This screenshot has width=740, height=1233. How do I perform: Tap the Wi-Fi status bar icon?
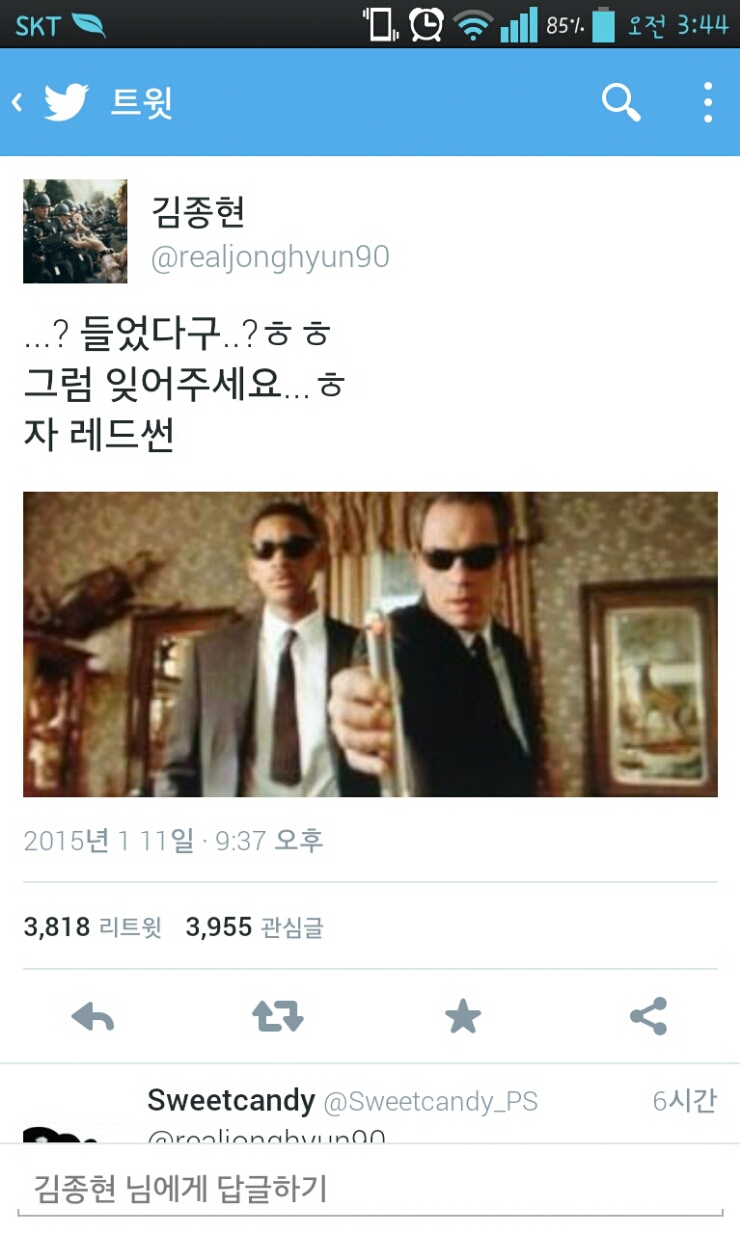coord(473,23)
